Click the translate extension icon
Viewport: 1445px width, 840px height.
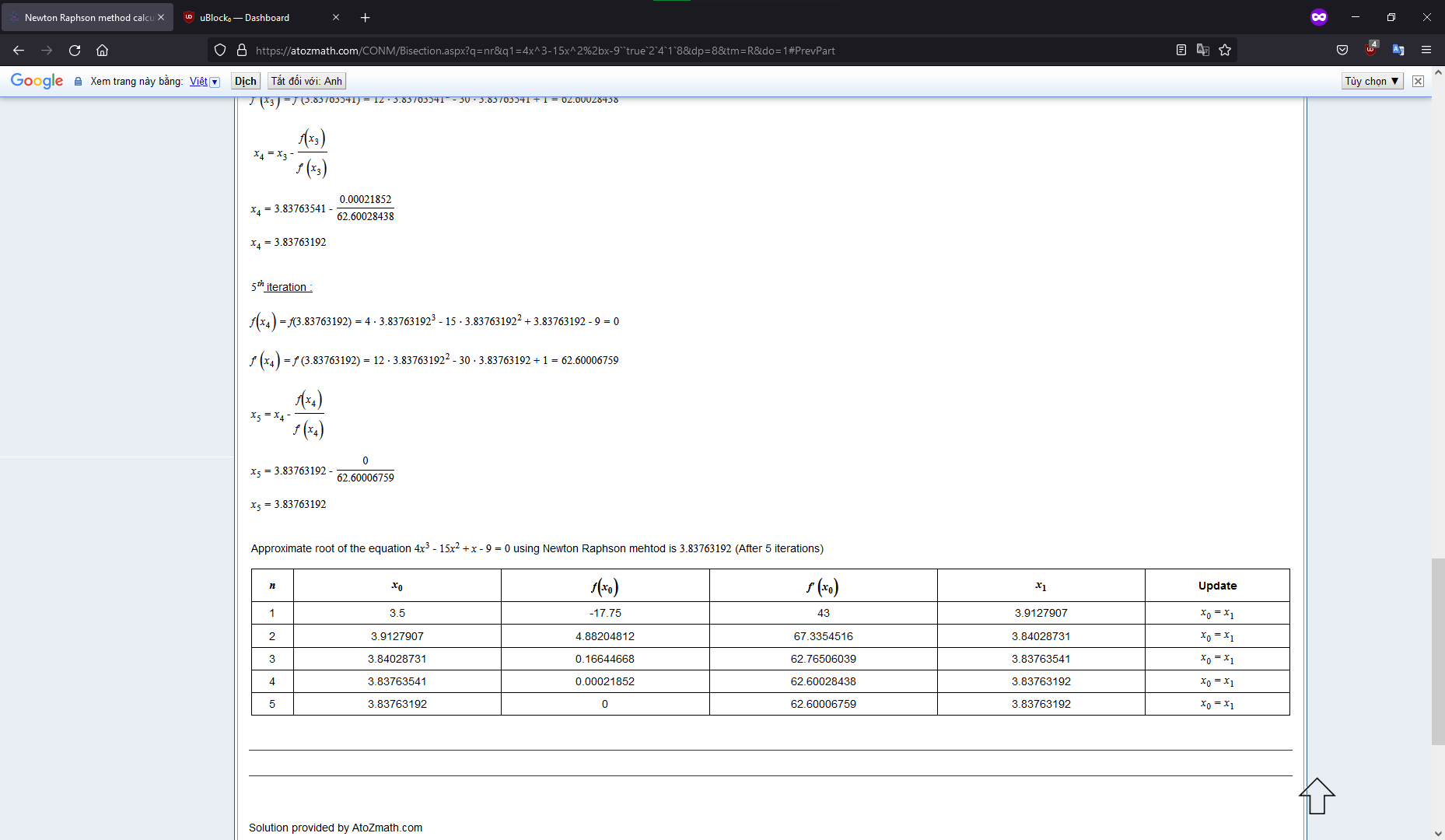(x=1398, y=50)
